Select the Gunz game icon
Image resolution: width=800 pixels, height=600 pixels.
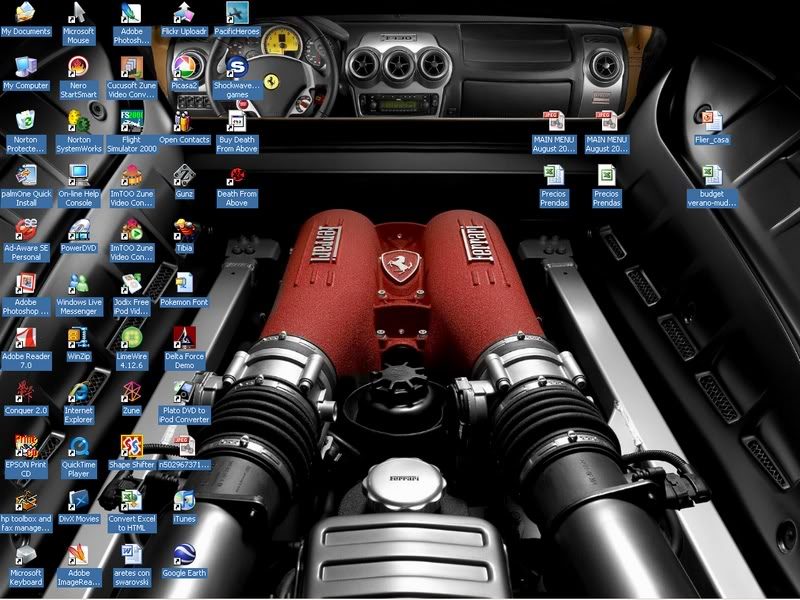184,176
